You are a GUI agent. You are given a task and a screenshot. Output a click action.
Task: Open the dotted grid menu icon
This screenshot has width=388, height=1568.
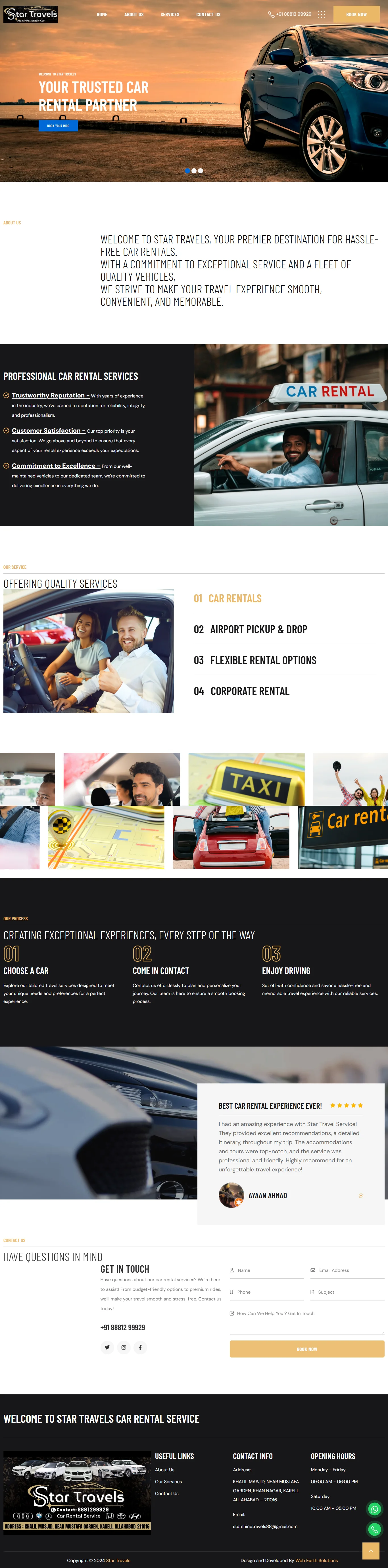click(x=322, y=14)
